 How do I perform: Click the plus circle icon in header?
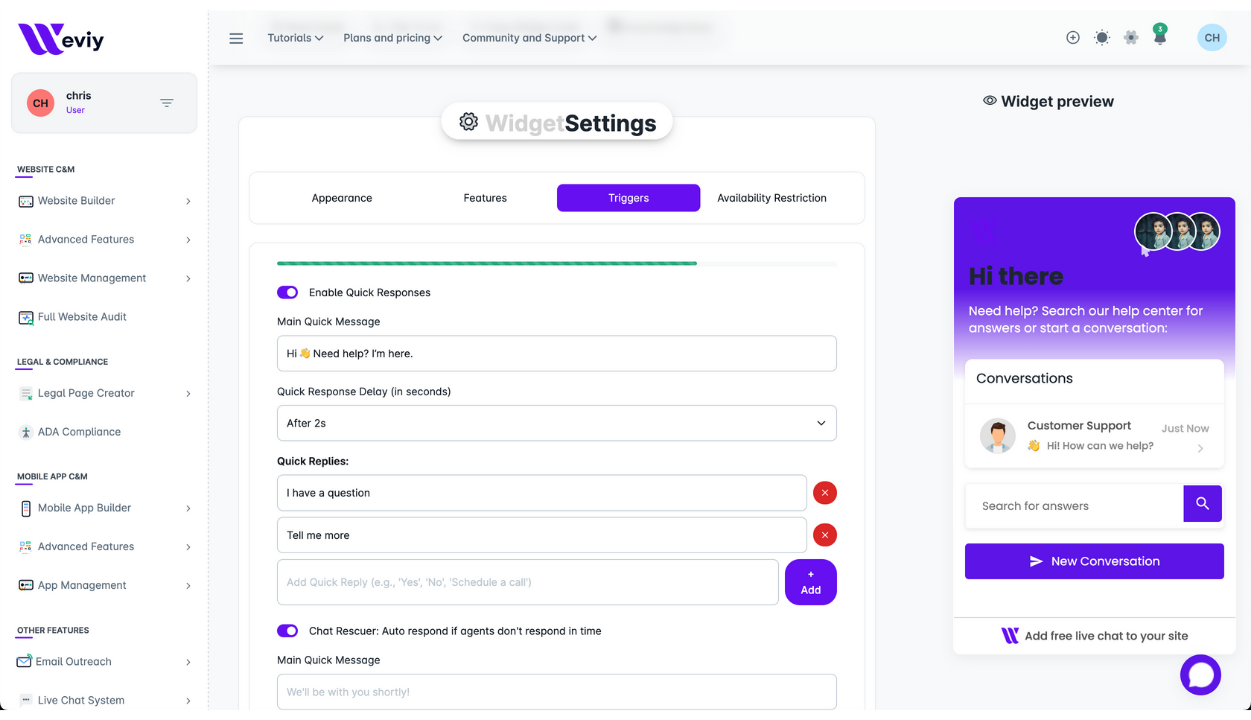(1072, 38)
